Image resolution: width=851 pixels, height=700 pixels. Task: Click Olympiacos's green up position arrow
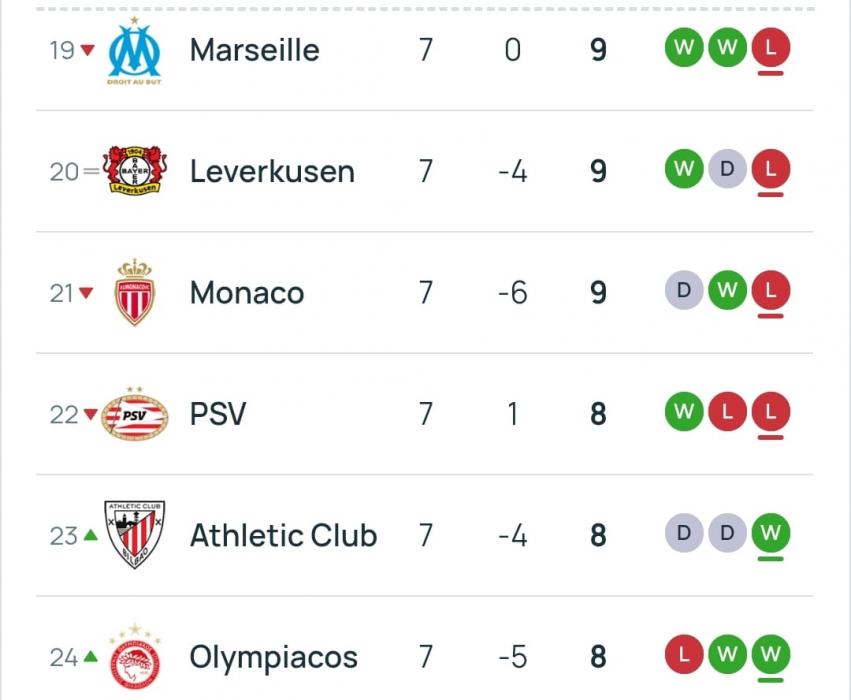91,657
